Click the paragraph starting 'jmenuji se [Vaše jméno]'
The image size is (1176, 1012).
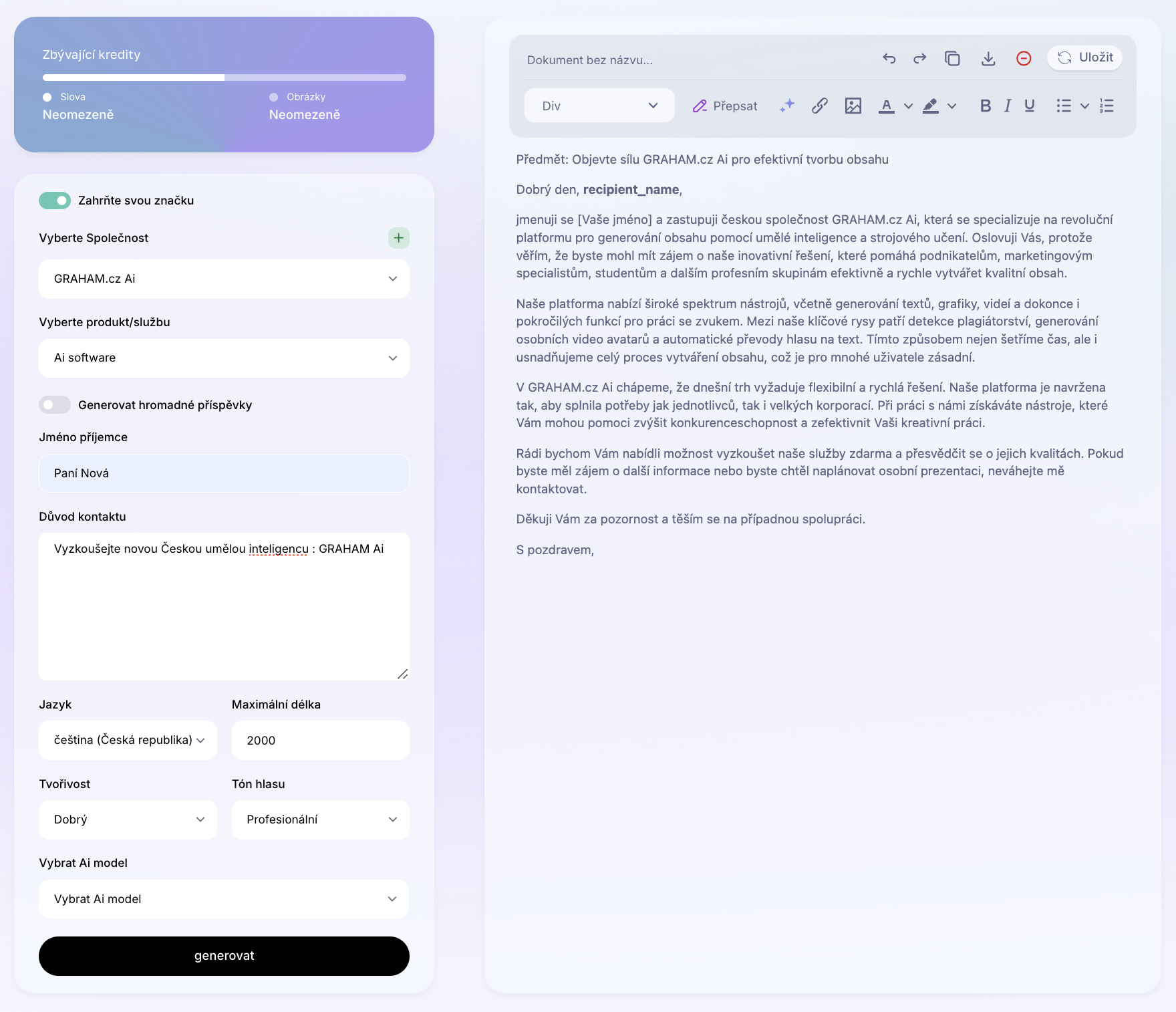(x=815, y=246)
